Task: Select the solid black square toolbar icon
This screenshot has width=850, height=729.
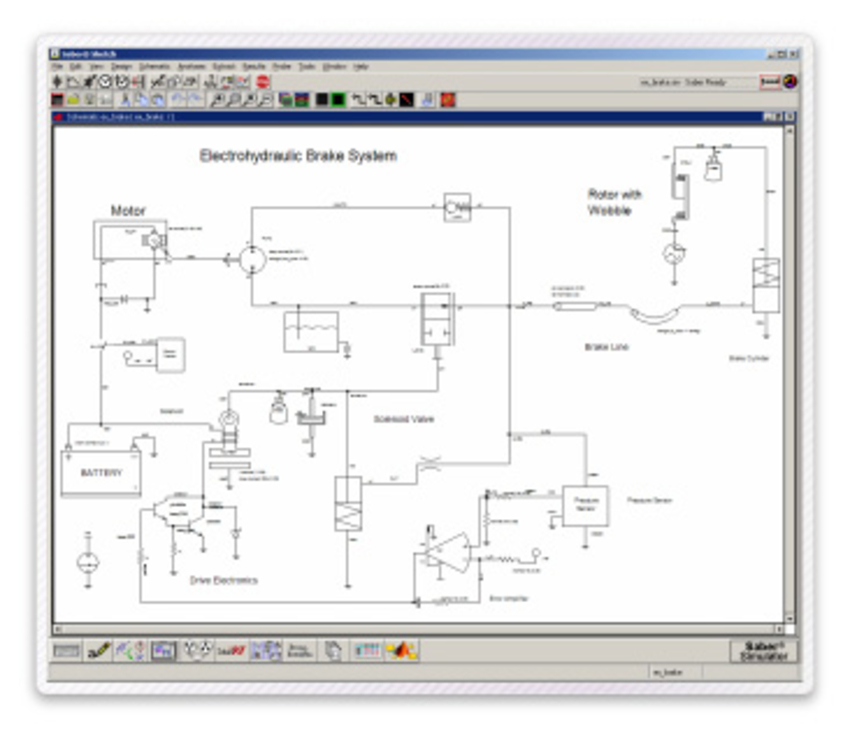Action: click(x=322, y=99)
